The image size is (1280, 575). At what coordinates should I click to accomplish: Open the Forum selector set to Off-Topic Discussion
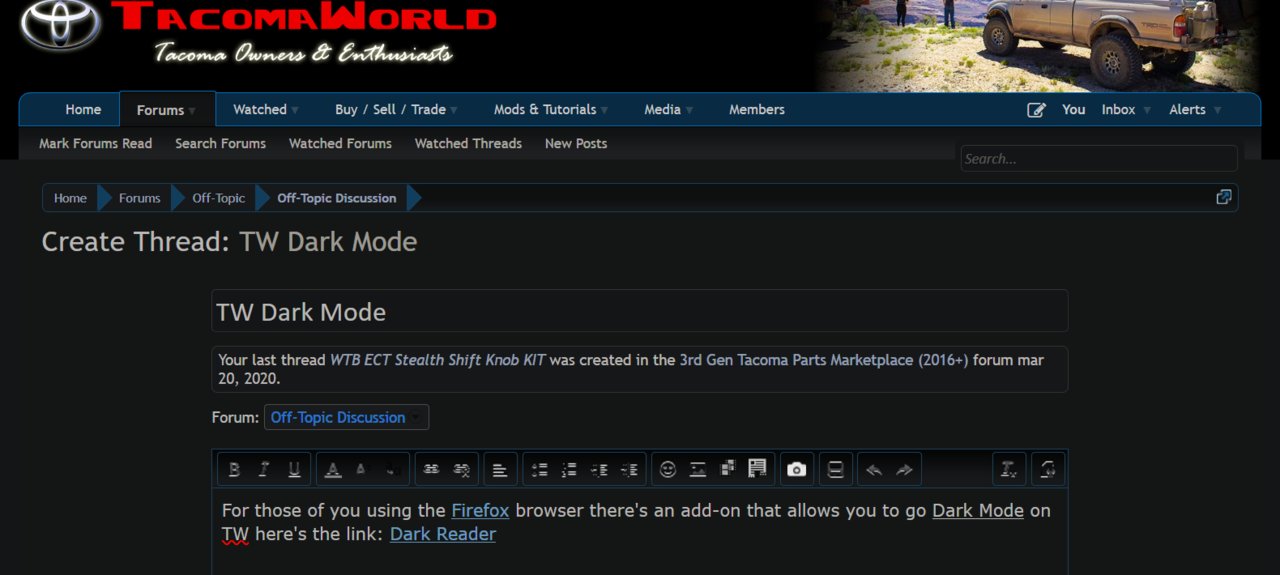pos(346,417)
